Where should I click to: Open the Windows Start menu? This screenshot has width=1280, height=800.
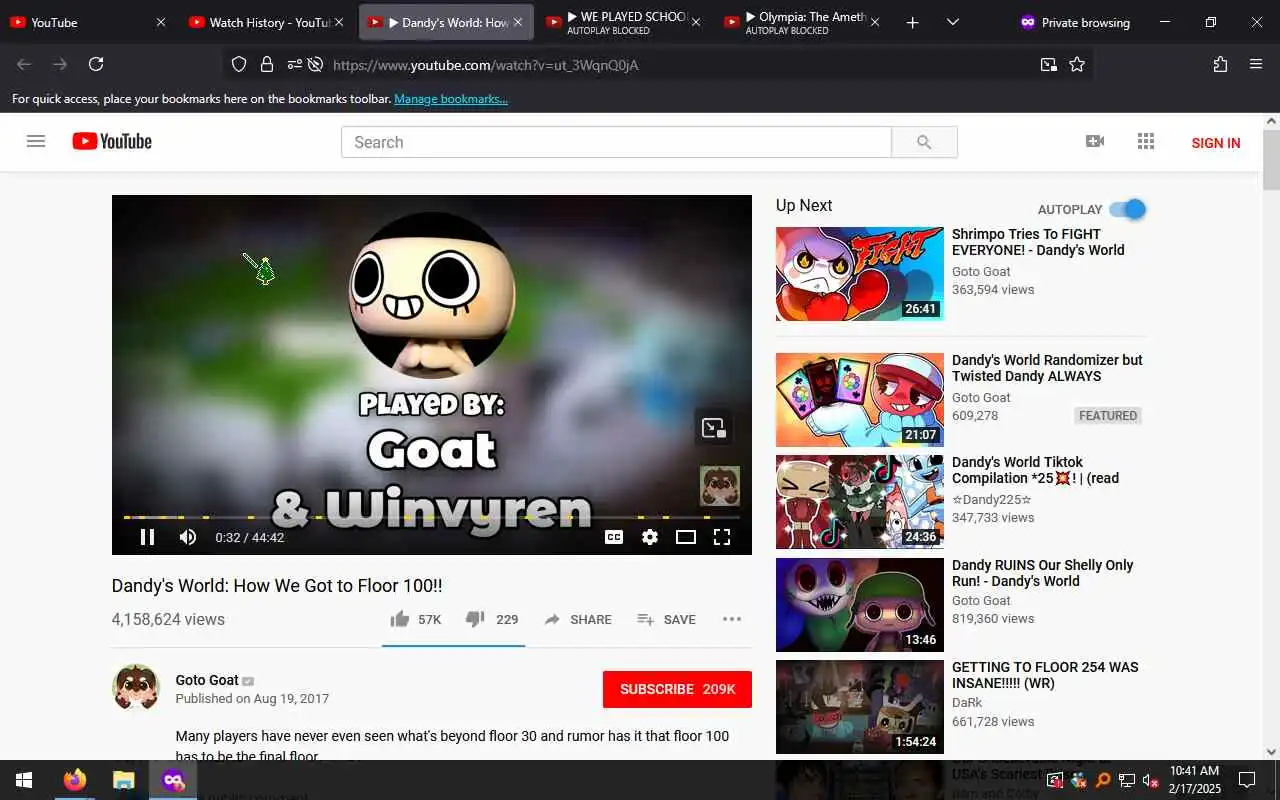tap(24, 780)
